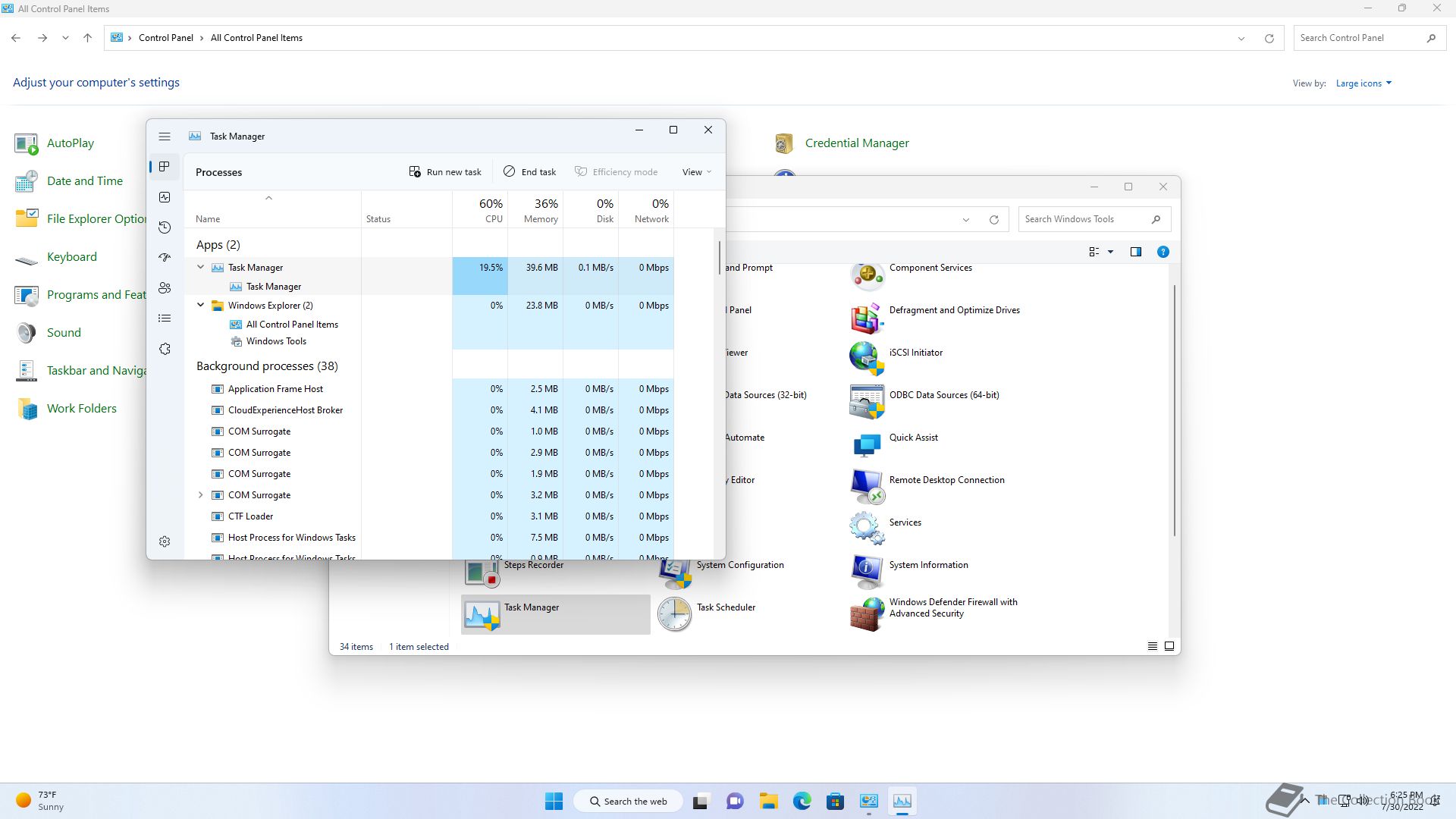
Task: Open Task Manager hamburger navigation menu
Action: coord(165,136)
